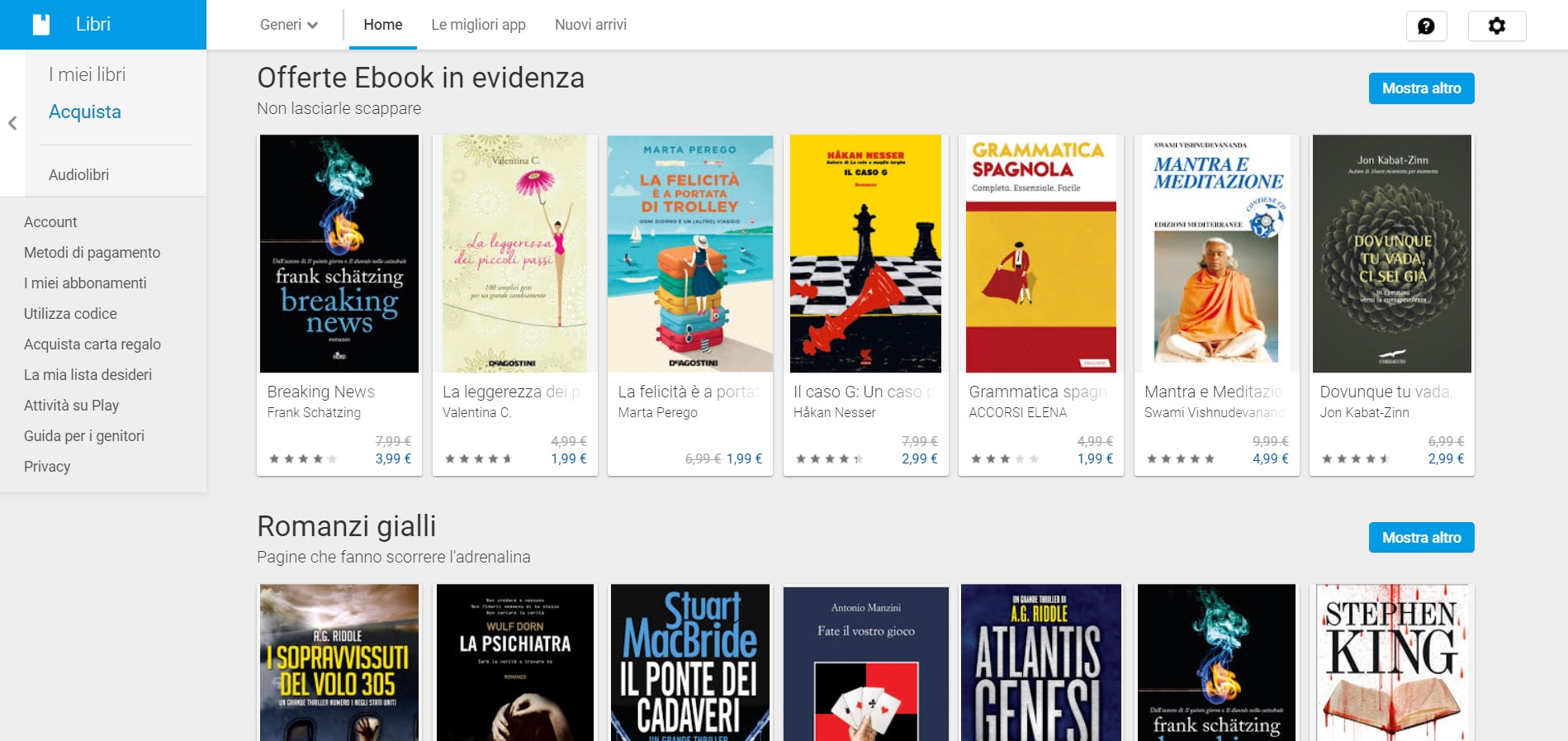
Task: Click the Offerte Ebook in evidenza heading
Action: [421, 78]
